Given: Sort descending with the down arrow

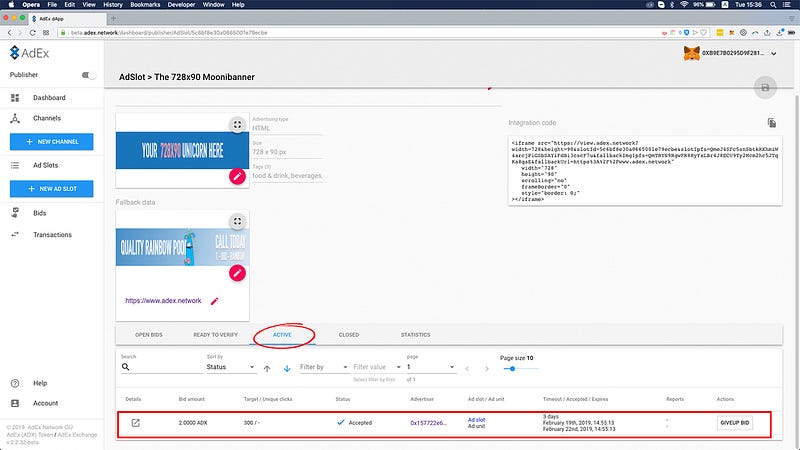Looking at the screenshot, I should pos(287,368).
